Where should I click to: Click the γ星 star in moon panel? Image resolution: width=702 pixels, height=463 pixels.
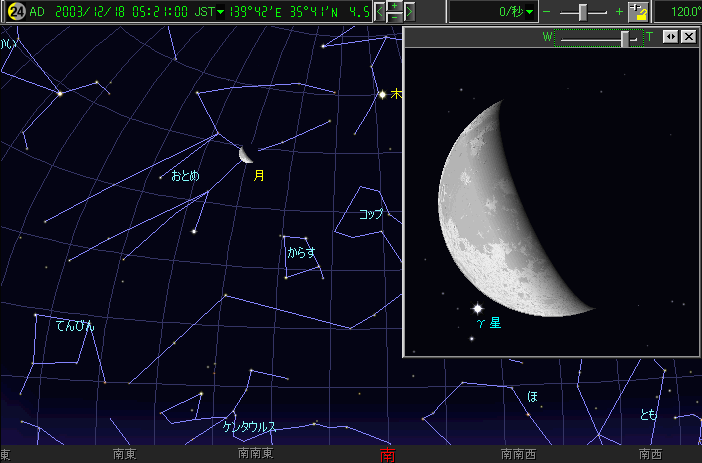[478, 308]
